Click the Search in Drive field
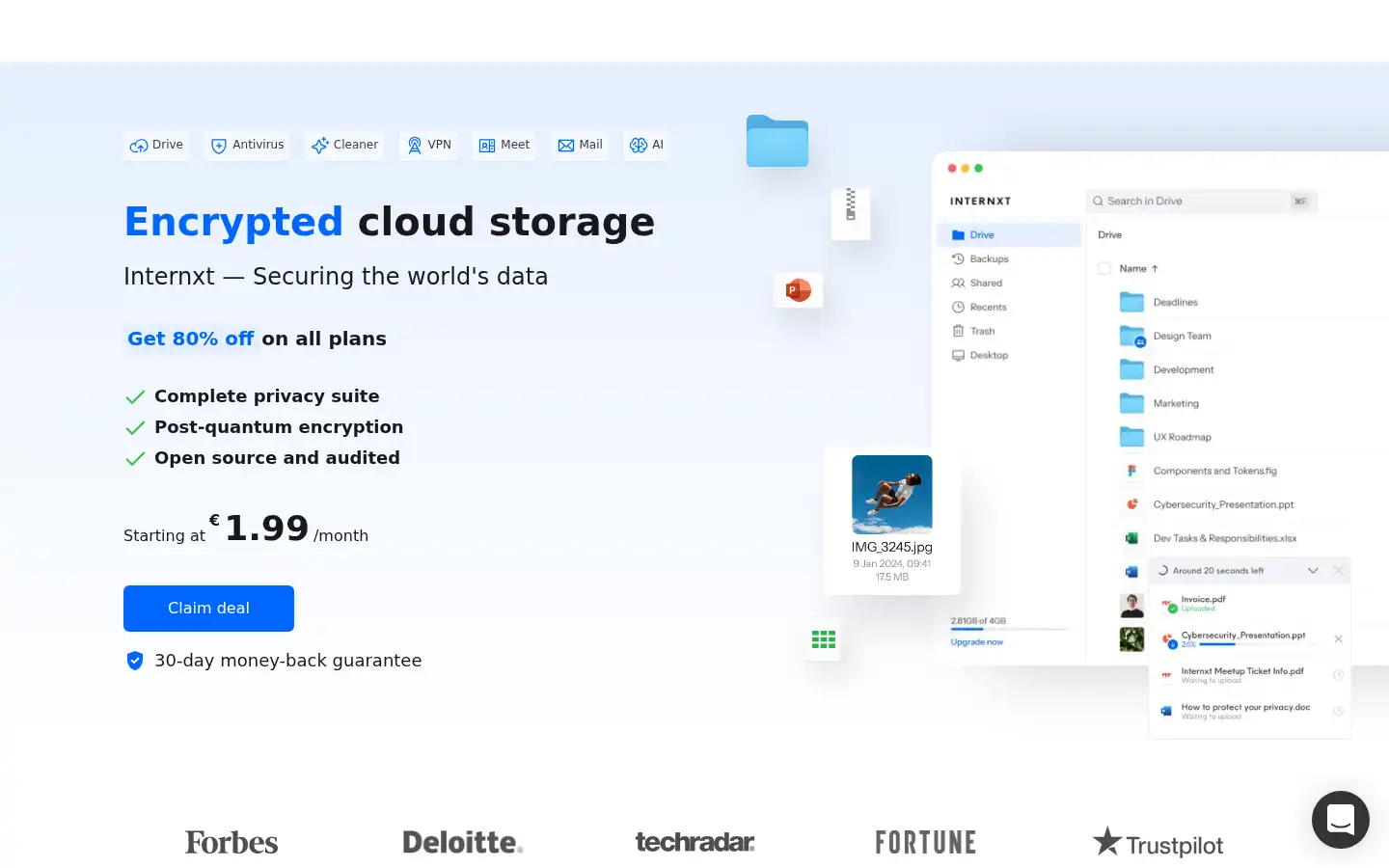 click(x=1202, y=201)
